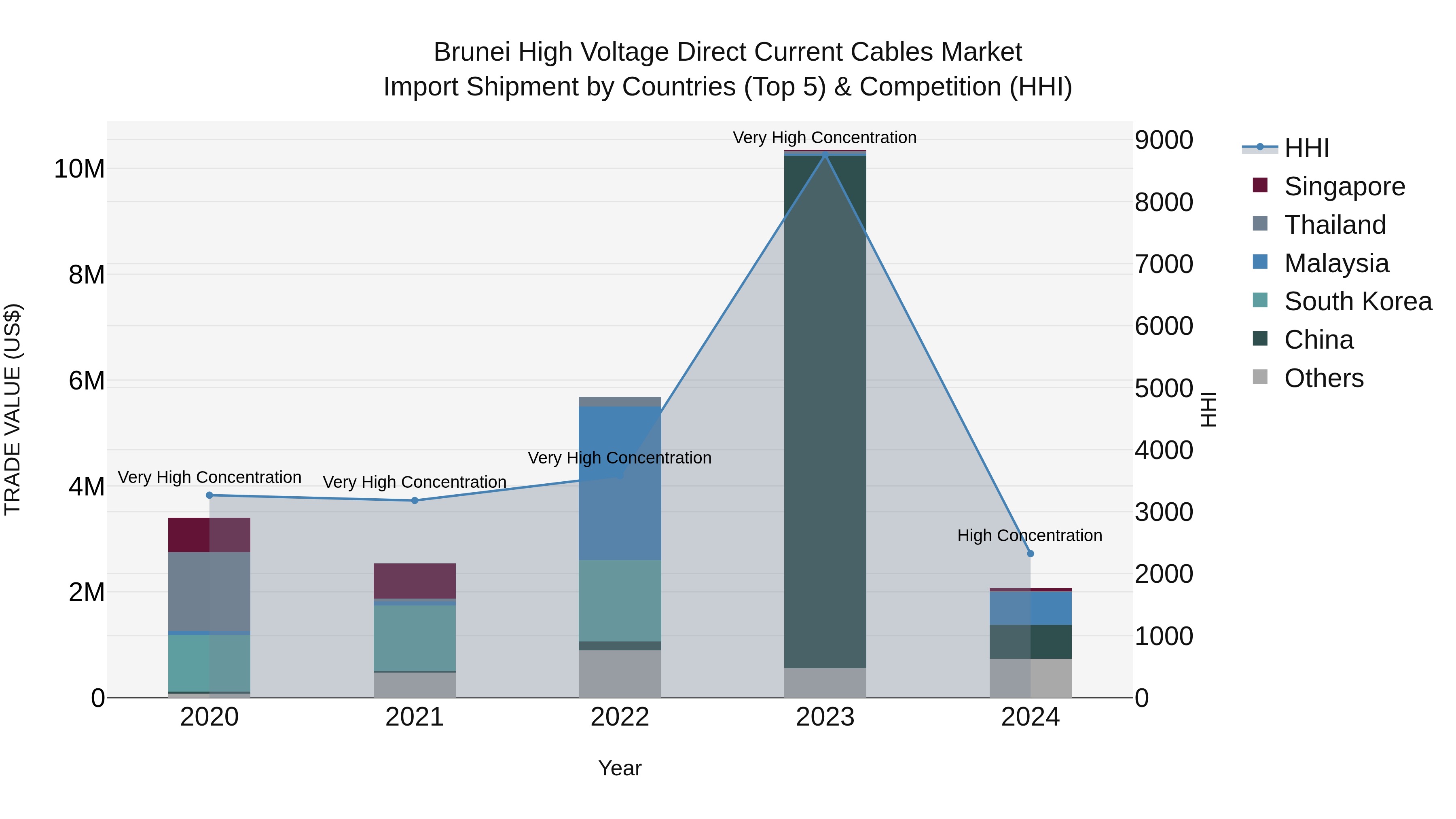1456x819 pixels.
Task: Click the Singapore segment of 2020 bar
Action: [x=210, y=535]
